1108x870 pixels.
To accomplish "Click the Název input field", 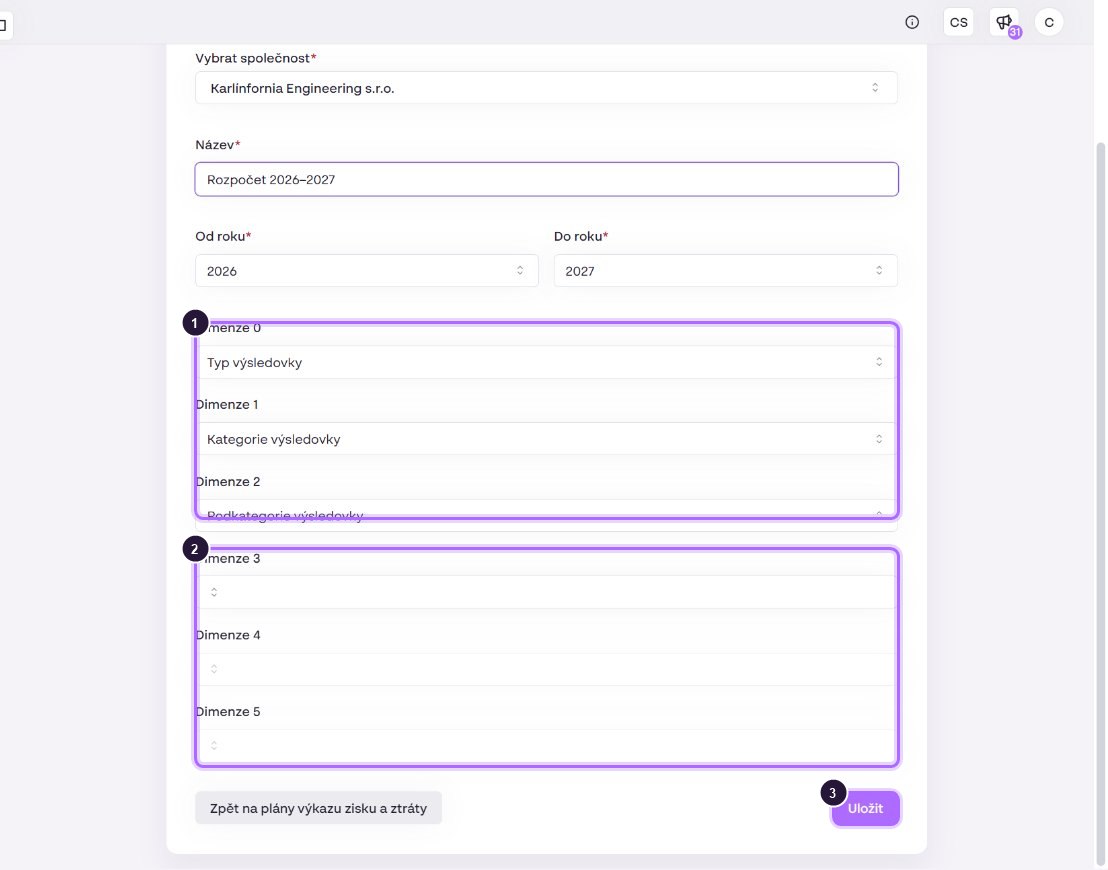I will (546, 180).
